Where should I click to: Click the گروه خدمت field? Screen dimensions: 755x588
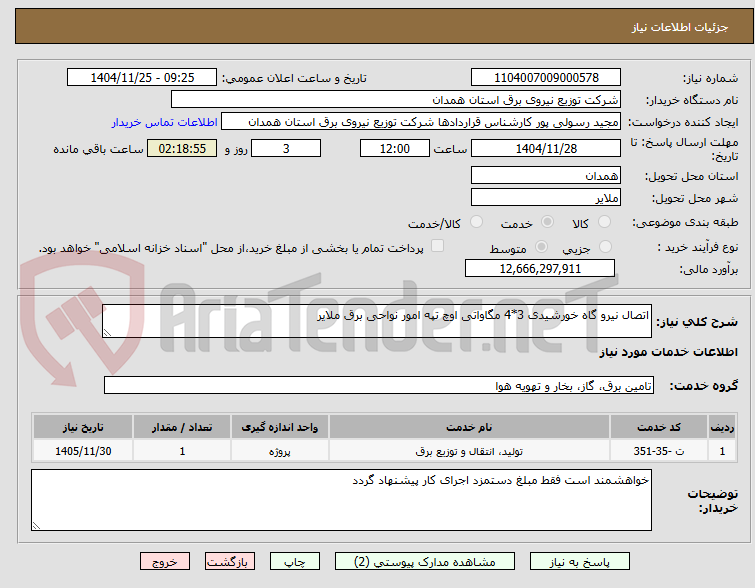[378, 385]
